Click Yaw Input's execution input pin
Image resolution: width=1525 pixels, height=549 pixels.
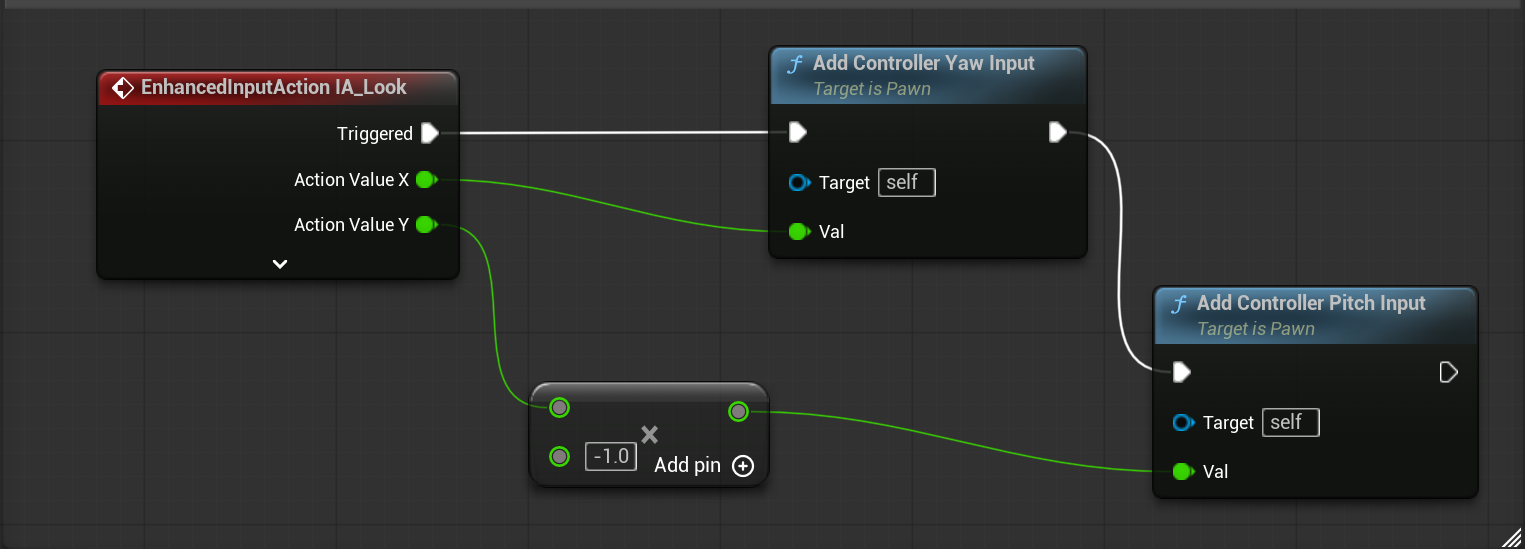pyautogui.click(x=797, y=132)
